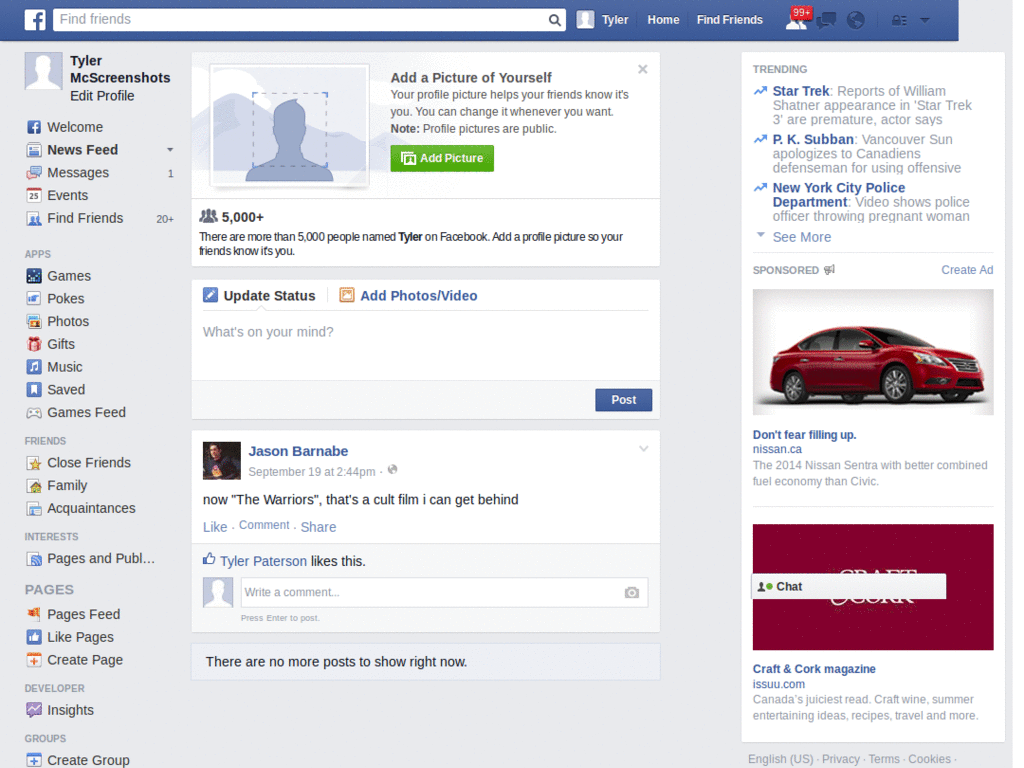Open Tyler profile link in top bar
Image resolution: width=1024 pixels, height=768 pixels.
pyautogui.click(x=602, y=20)
